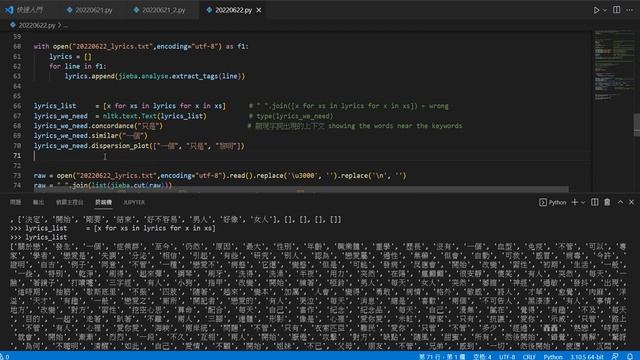Click the terminal '>>> lyrics_list' prompt line

click(x=39, y=237)
